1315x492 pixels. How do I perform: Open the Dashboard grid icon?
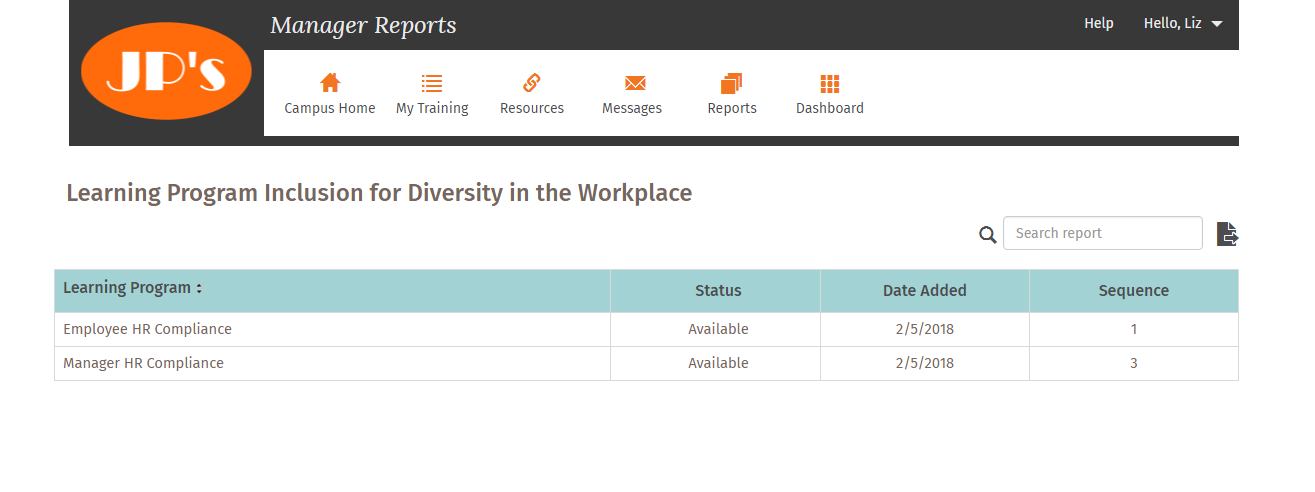830,83
